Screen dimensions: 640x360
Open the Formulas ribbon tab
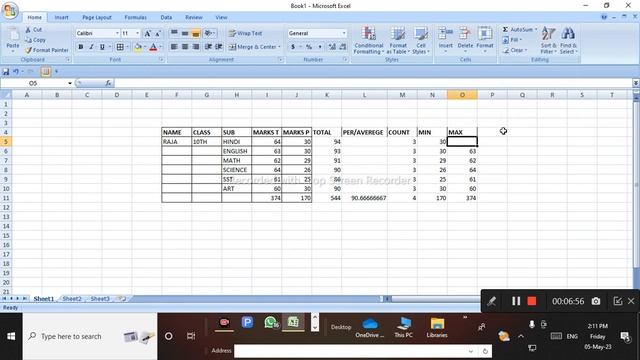coord(136,18)
